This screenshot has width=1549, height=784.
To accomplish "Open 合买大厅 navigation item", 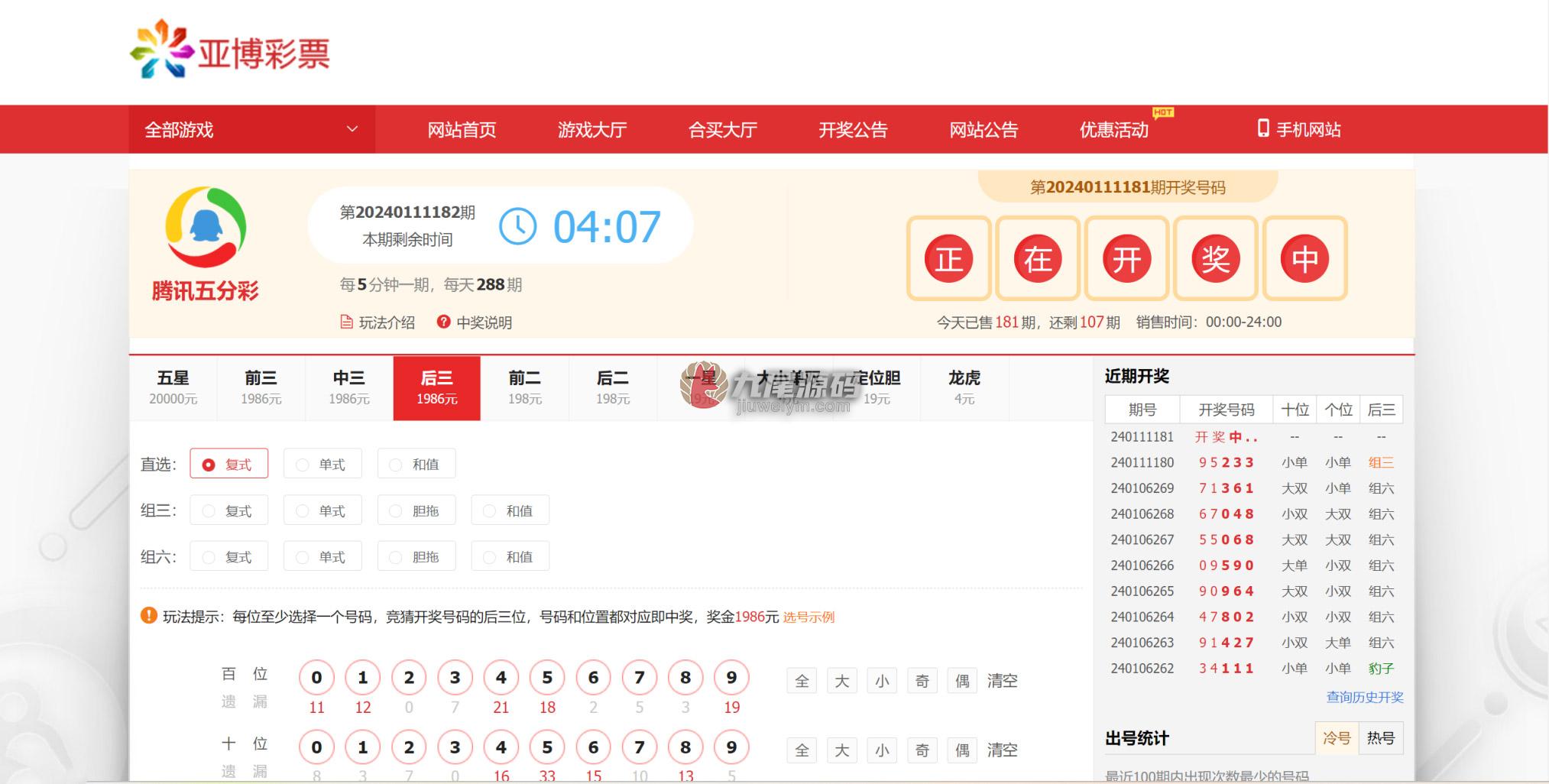I will pyautogui.click(x=722, y=130).
